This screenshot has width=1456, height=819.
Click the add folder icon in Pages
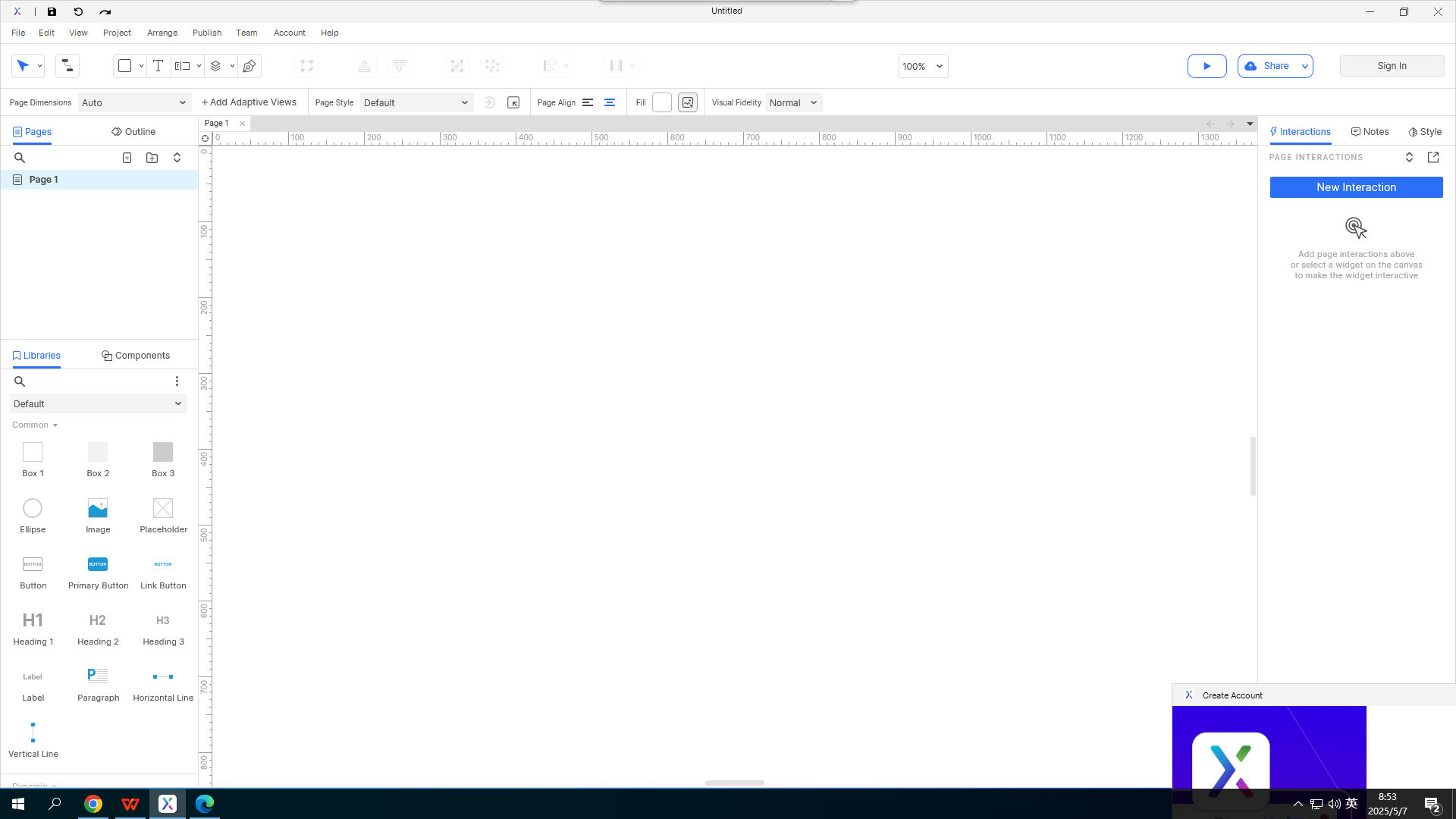tap(152, 158)
